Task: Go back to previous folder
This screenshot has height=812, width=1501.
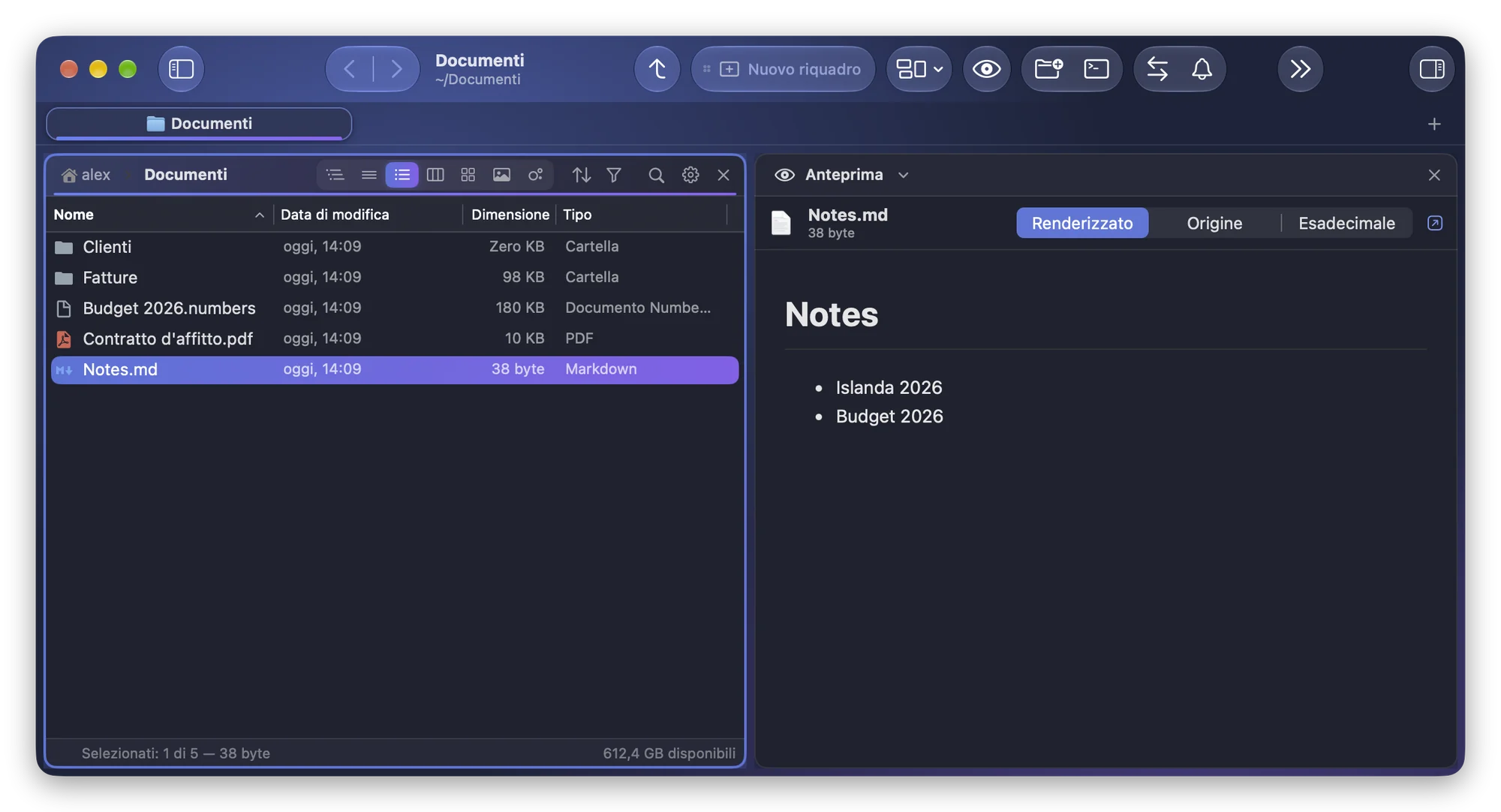Action: tap(350, 69)
